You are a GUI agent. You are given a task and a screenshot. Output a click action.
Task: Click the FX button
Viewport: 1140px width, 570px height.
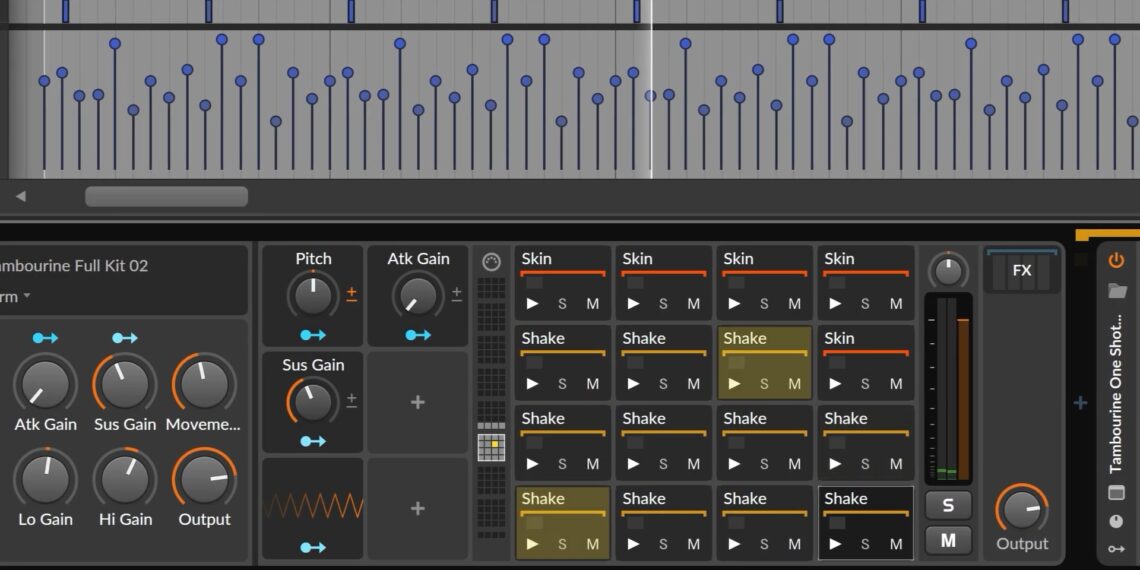1021,271
